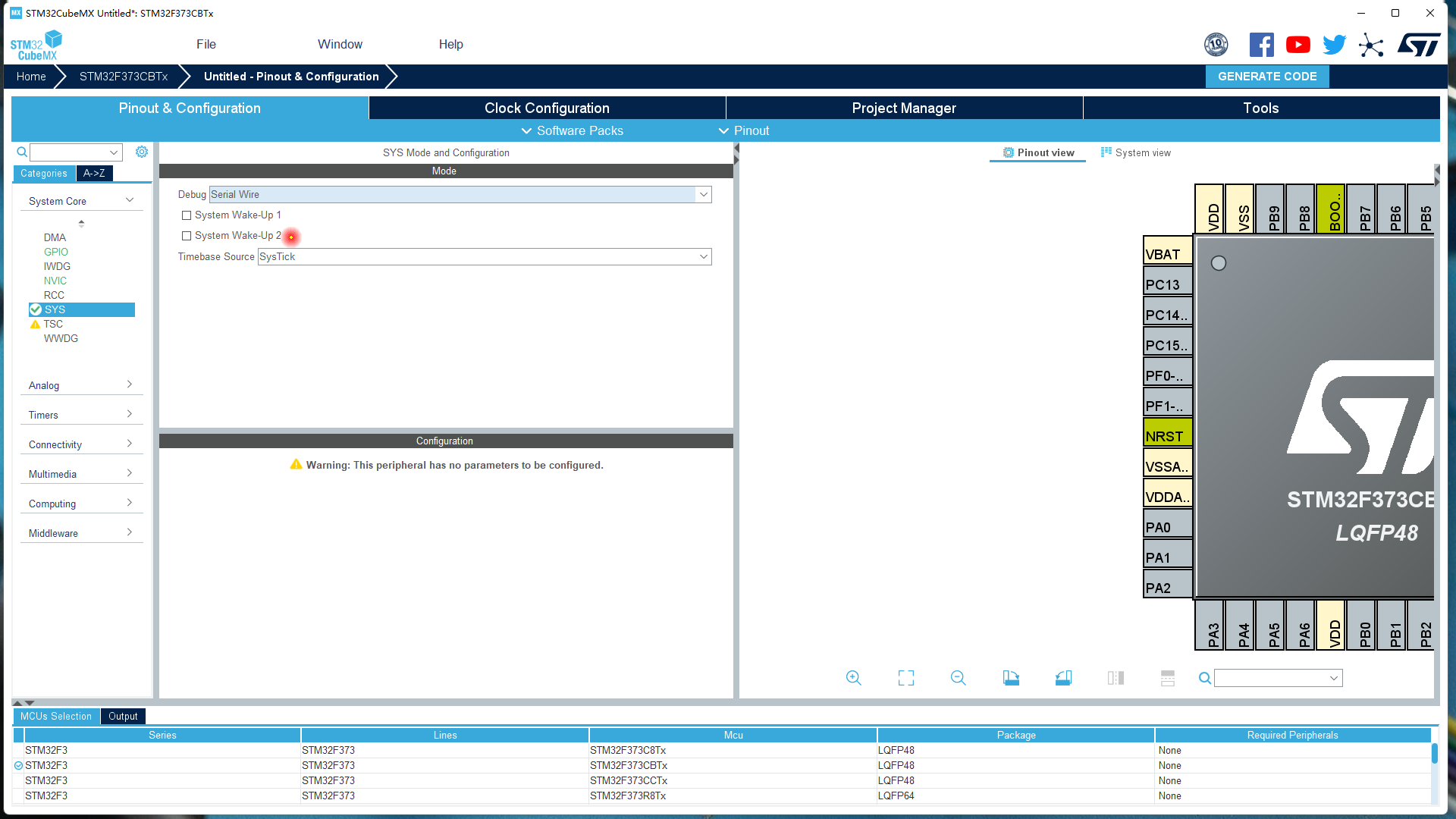This screenshot has height=819, width=1456.
Task: Open the File menu
Action: 206,44
